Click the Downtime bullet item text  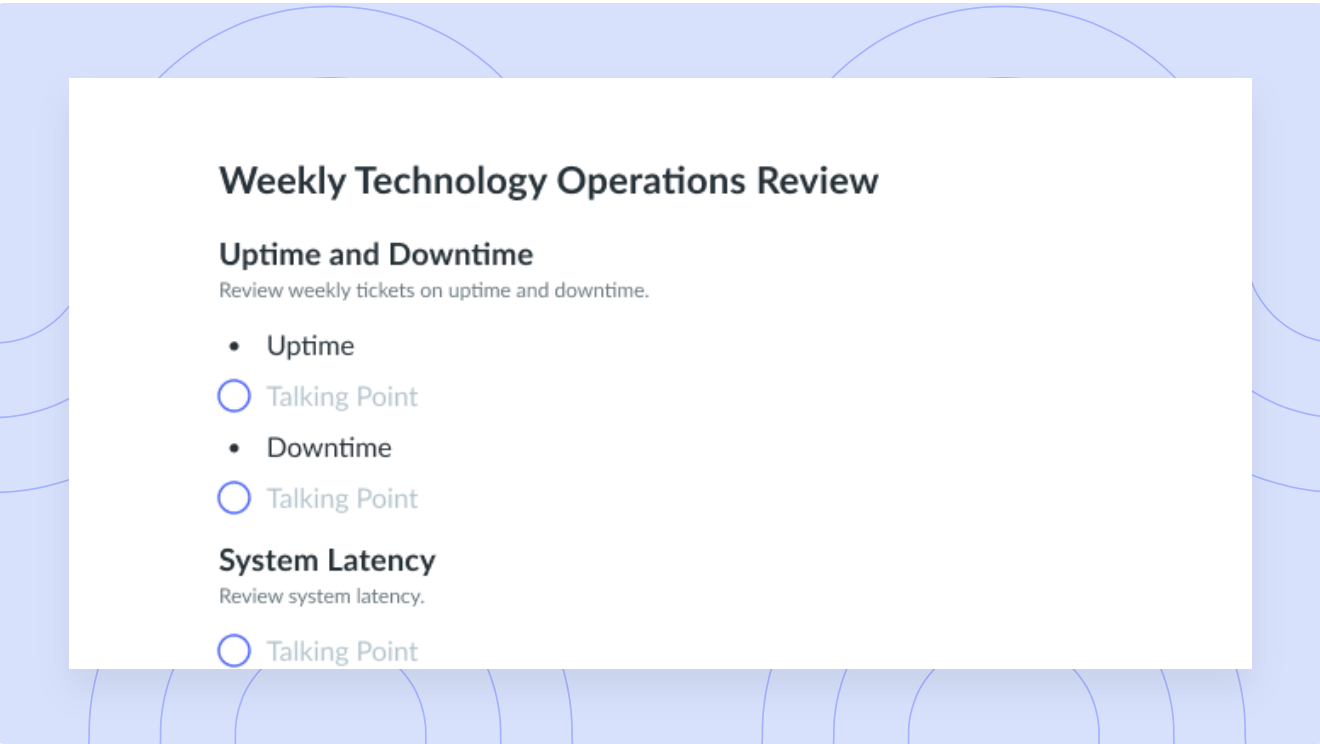pyautogui.click(x=328, y=448)
